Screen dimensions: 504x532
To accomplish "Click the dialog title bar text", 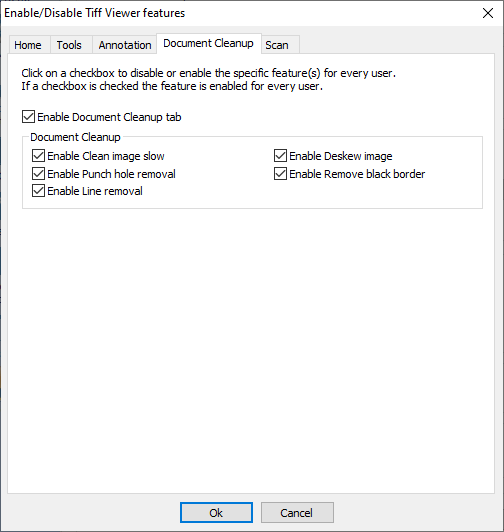I will pyautogui.click(x=95, y=13).
